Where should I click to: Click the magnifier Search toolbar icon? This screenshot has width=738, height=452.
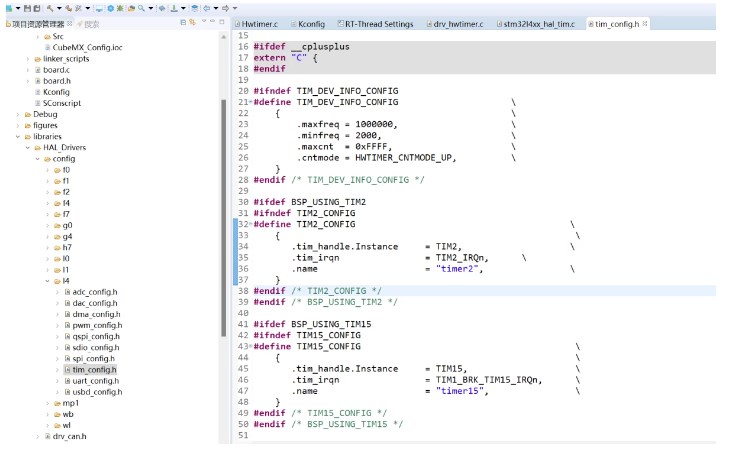click(141, 8)
